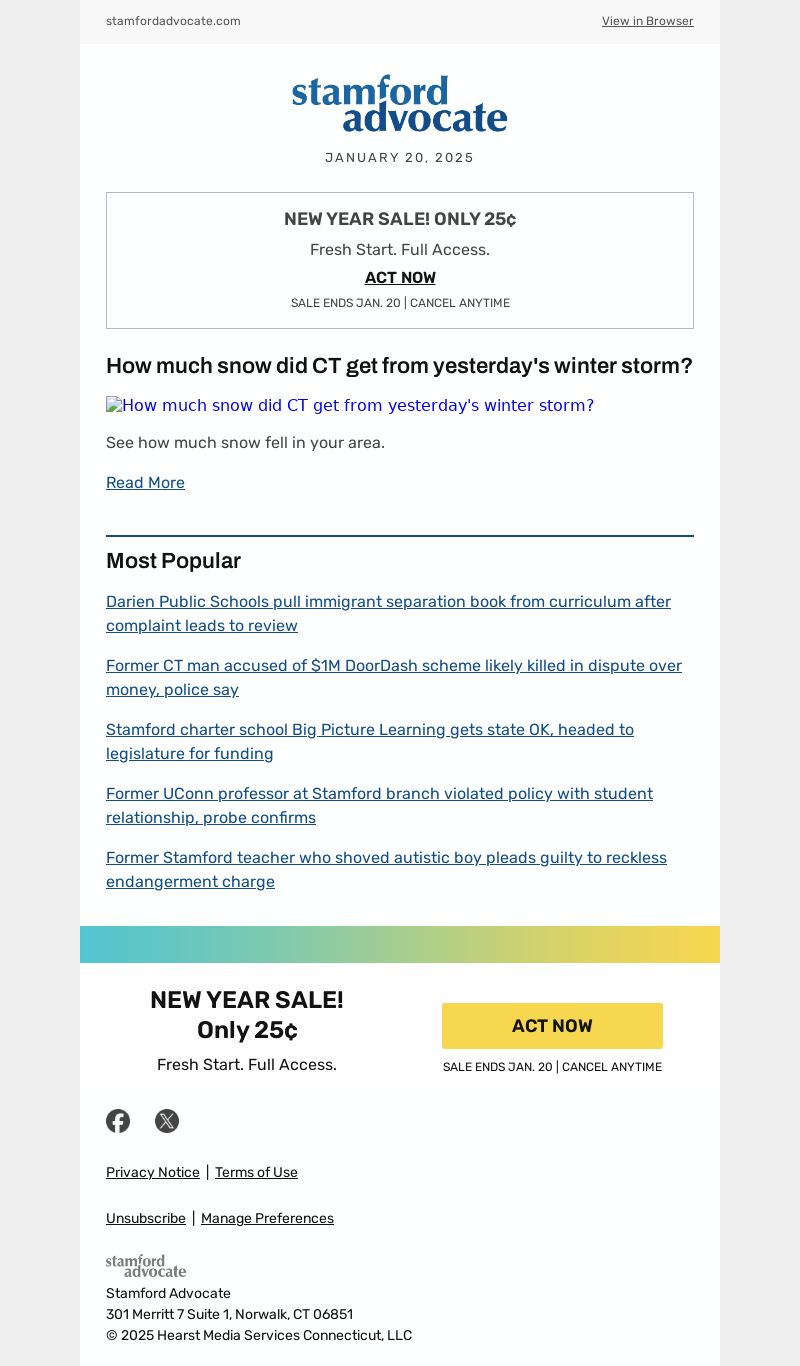Click the Unsubscribe link
This screenshot has width=800, height=1366.
(146, 1218)
